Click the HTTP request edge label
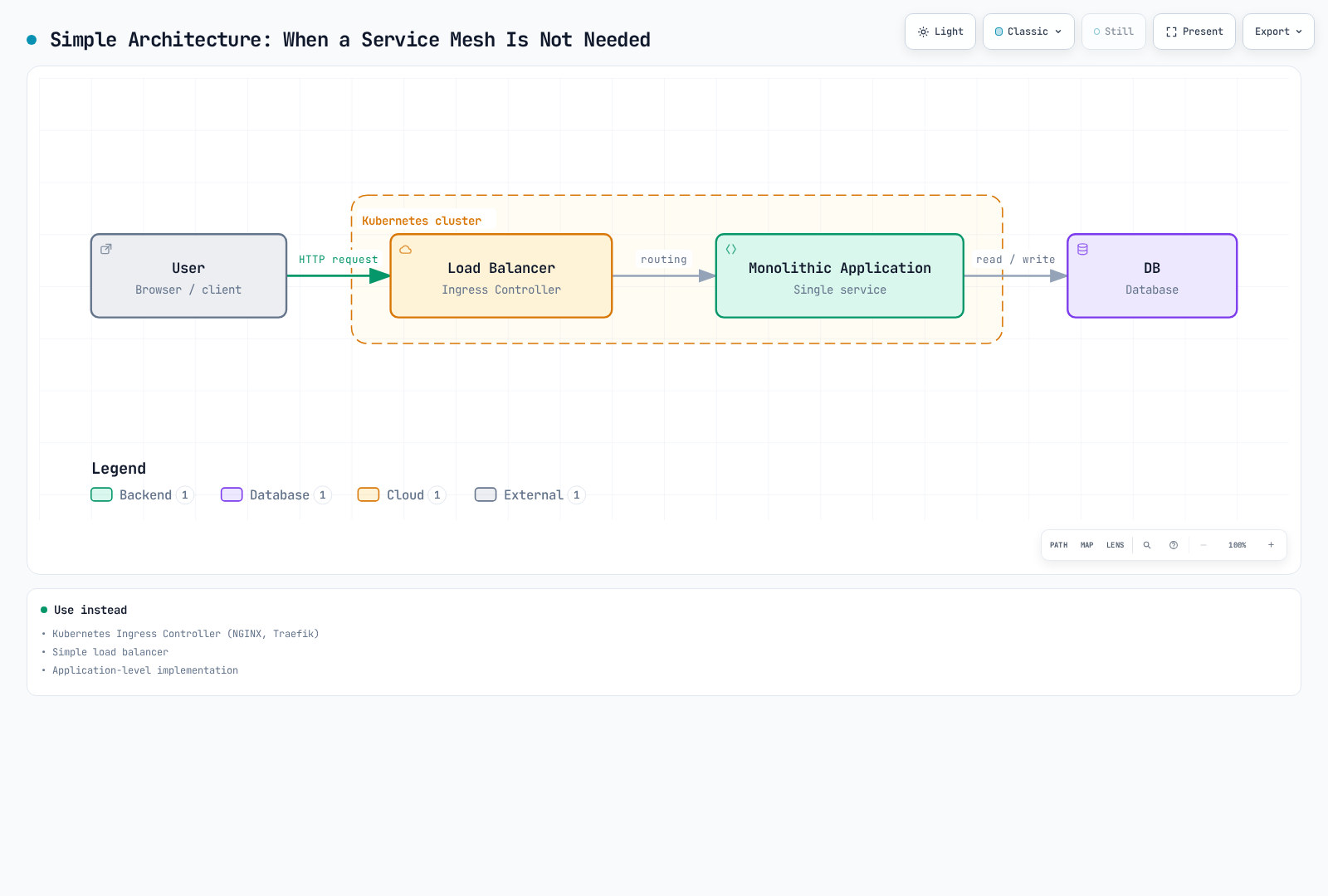The image size is (1328, 896). [339, 260]
